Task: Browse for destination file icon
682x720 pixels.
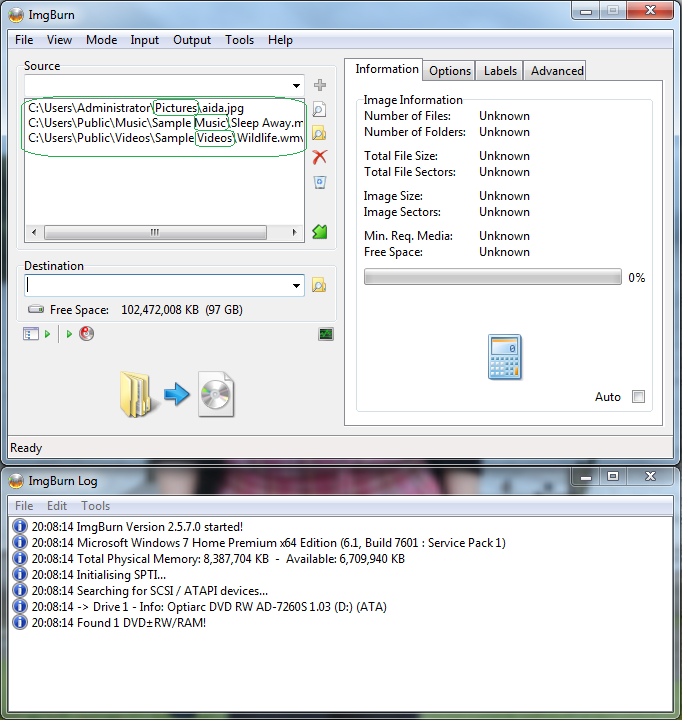Action: (319, 285)
